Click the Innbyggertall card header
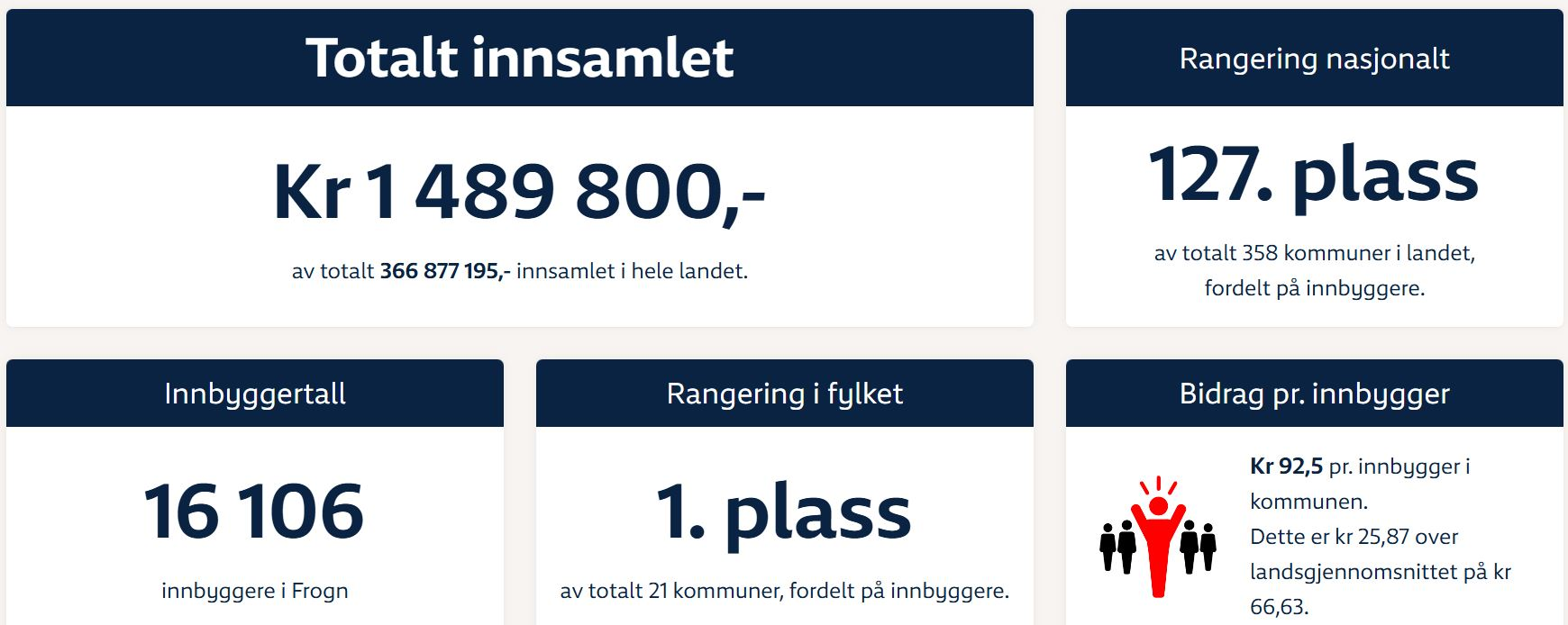 click(255, 394)
